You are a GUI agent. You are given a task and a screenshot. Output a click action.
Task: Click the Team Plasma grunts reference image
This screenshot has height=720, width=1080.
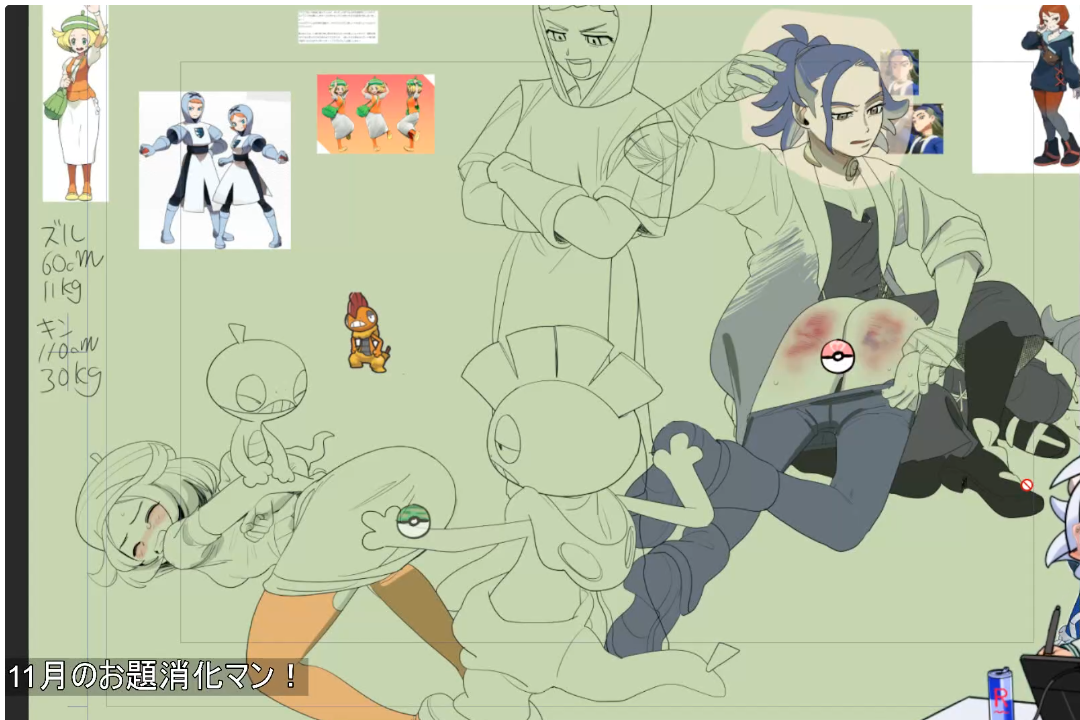coord(214,170)
